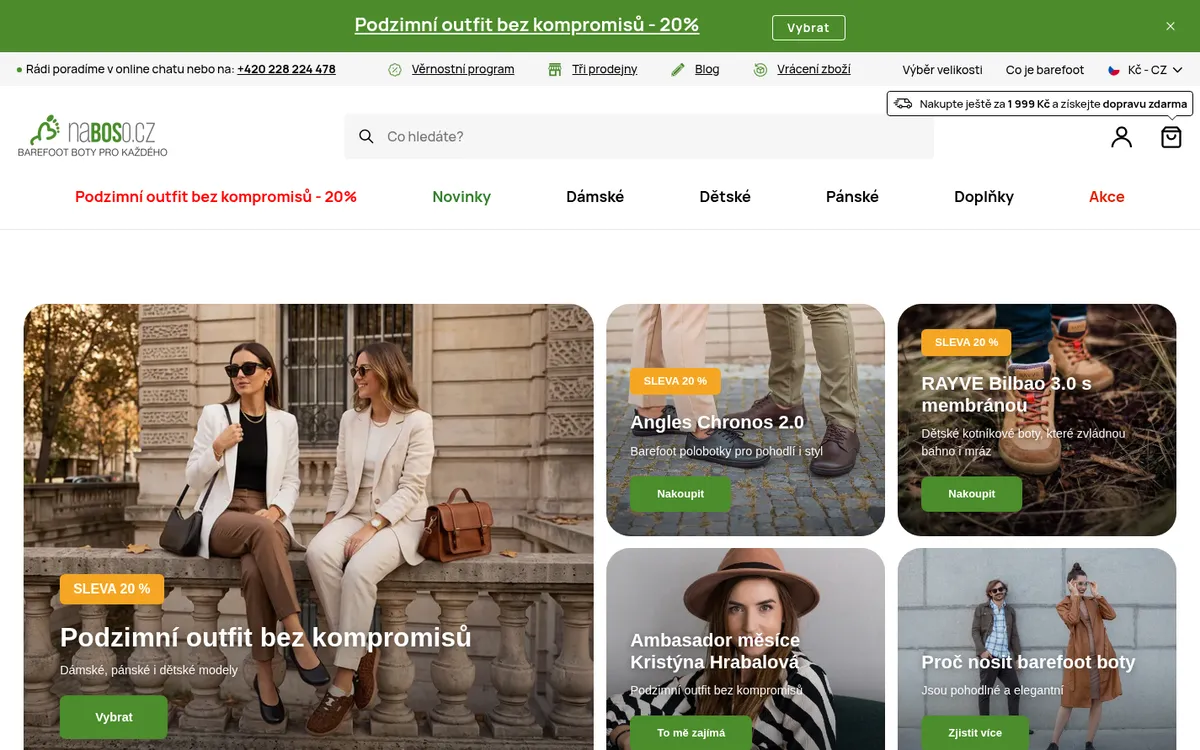Click the Tři prodejny store icon
This screenshot has width=1200, height=750.
555,69
